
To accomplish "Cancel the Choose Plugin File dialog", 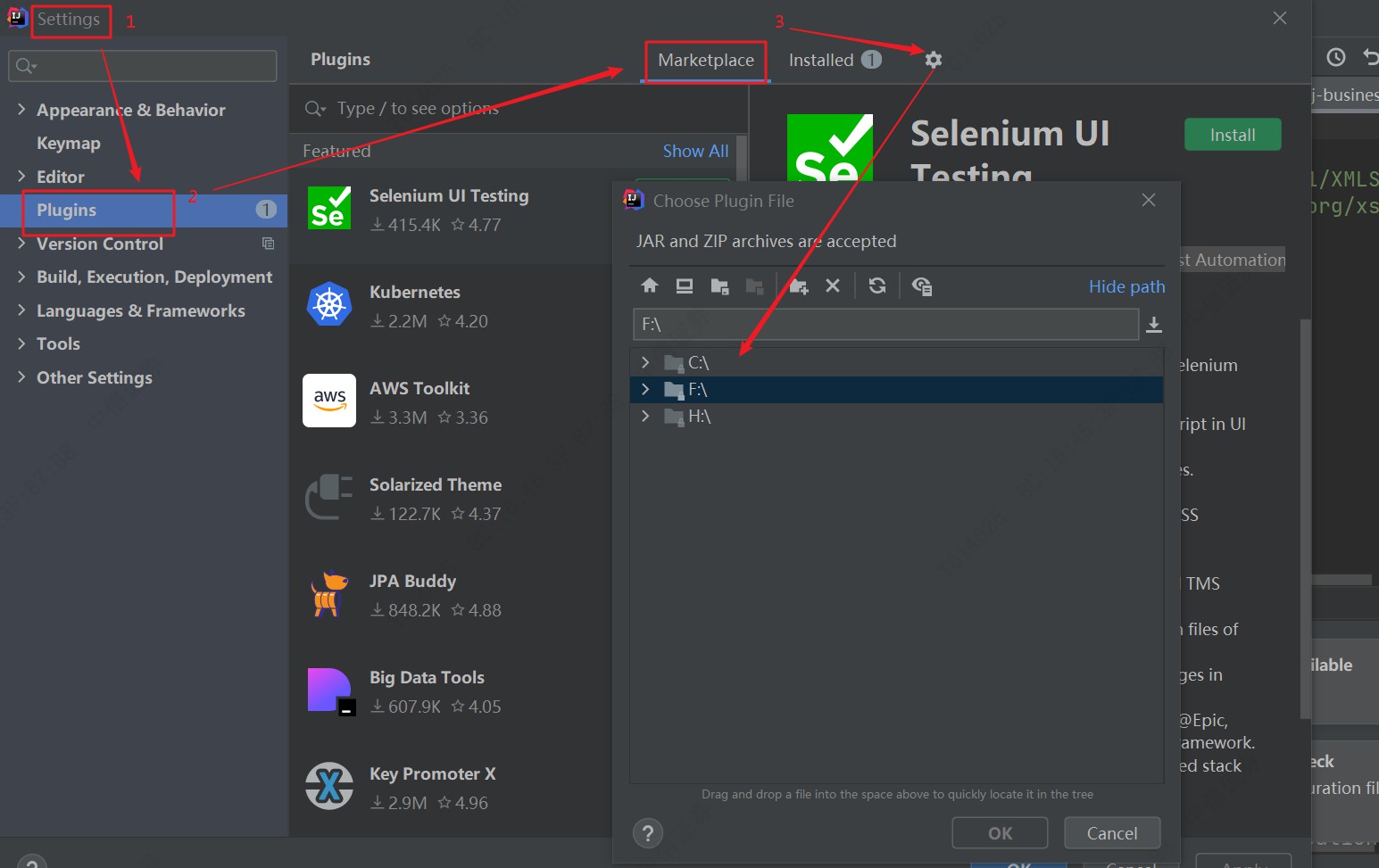I will coord(1112,833).
